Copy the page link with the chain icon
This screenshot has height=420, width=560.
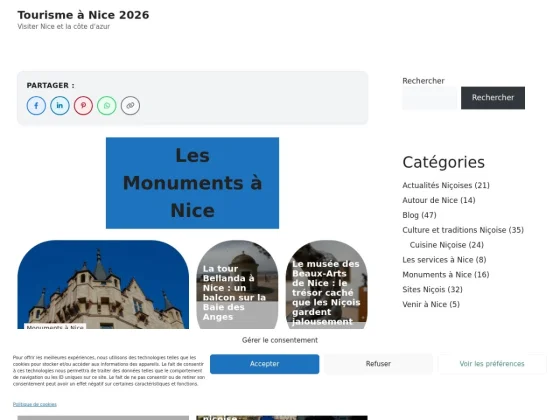[130, 106]
